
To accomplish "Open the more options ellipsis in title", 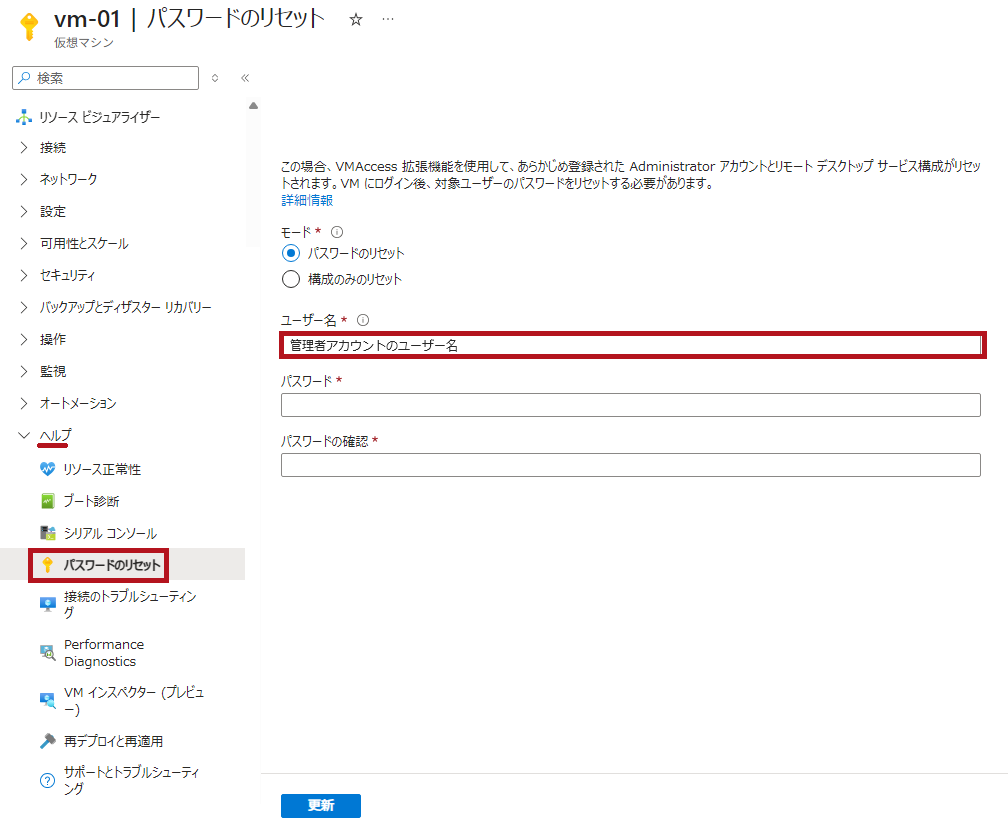I will click(x=388, y=19).
